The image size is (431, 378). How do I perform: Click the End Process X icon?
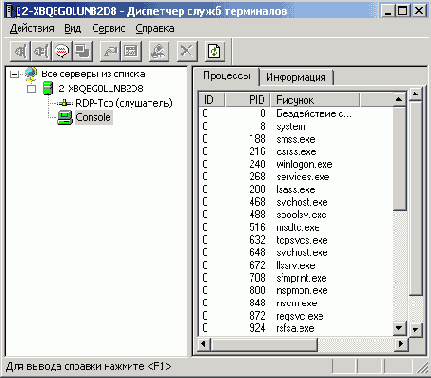(187, 51)
